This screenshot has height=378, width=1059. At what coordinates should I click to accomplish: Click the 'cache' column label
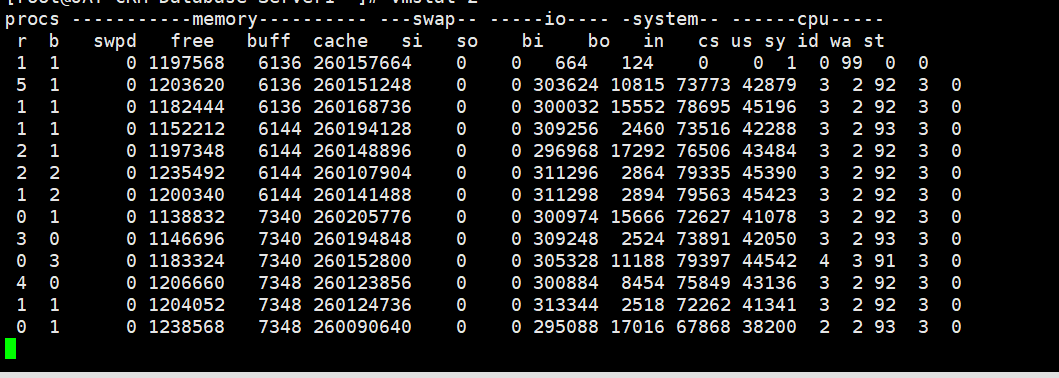340,42
